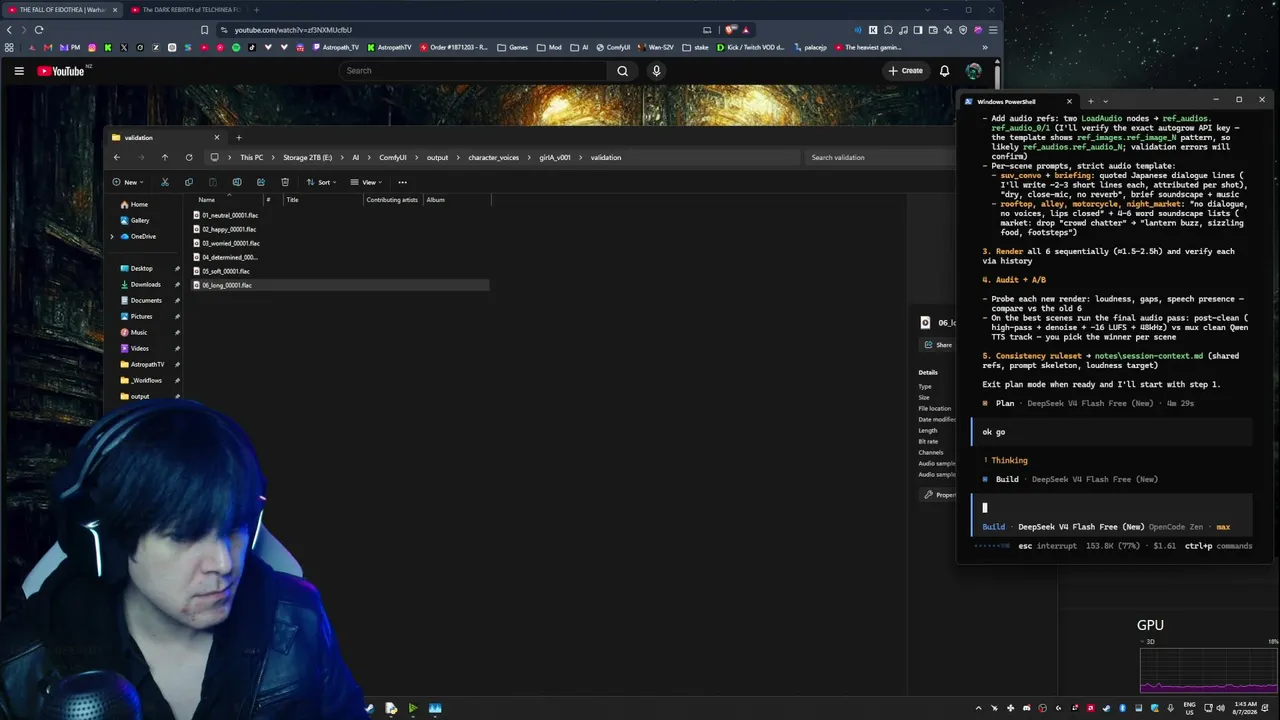Click the YouTube Create button
The width and height of the screenshot is (1280, 720).
point(905,71)
